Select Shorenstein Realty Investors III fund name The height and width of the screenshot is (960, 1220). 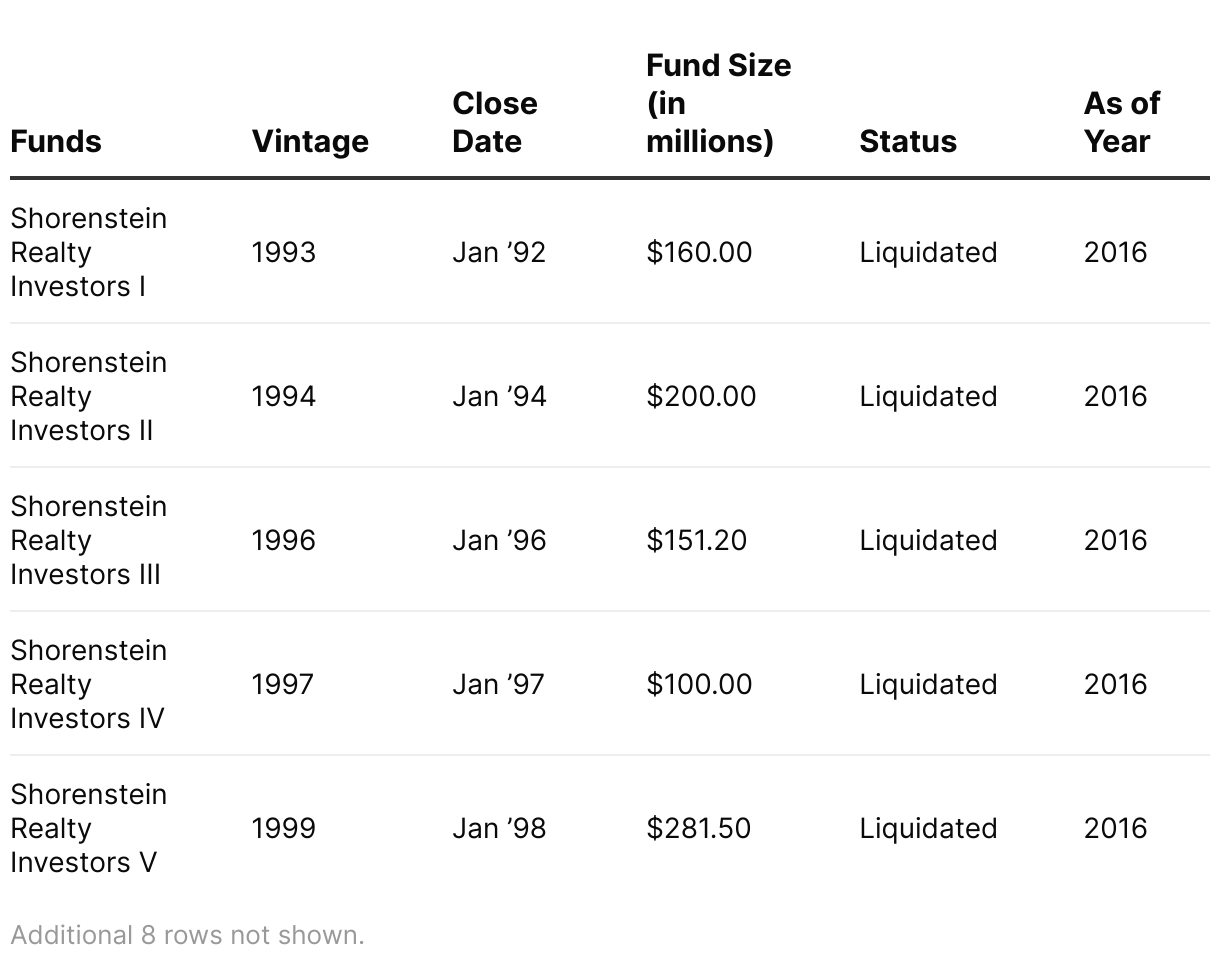[x=88, y=540]
